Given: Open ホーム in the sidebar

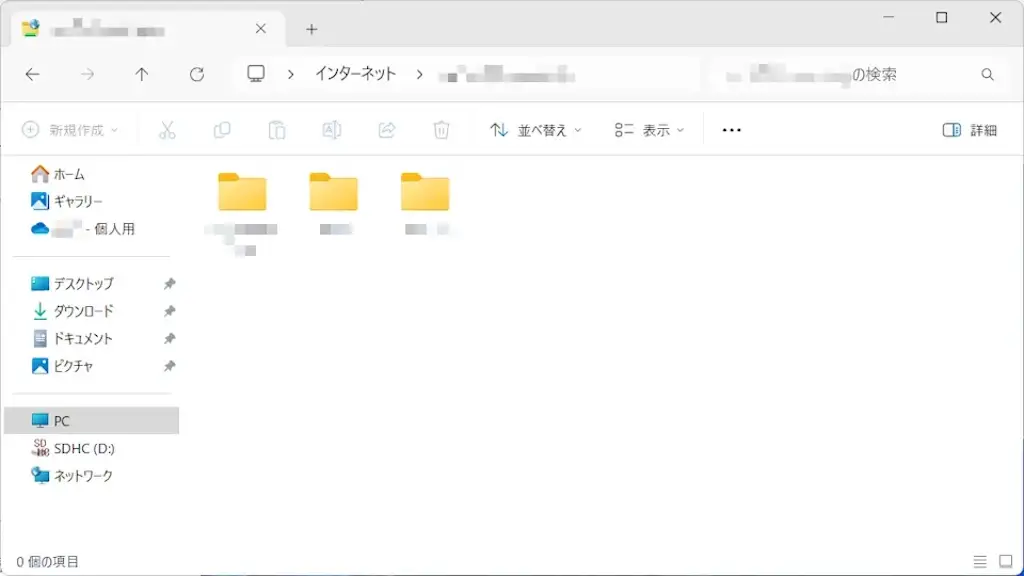Looking at the screenshot, I should click(68, 174).
